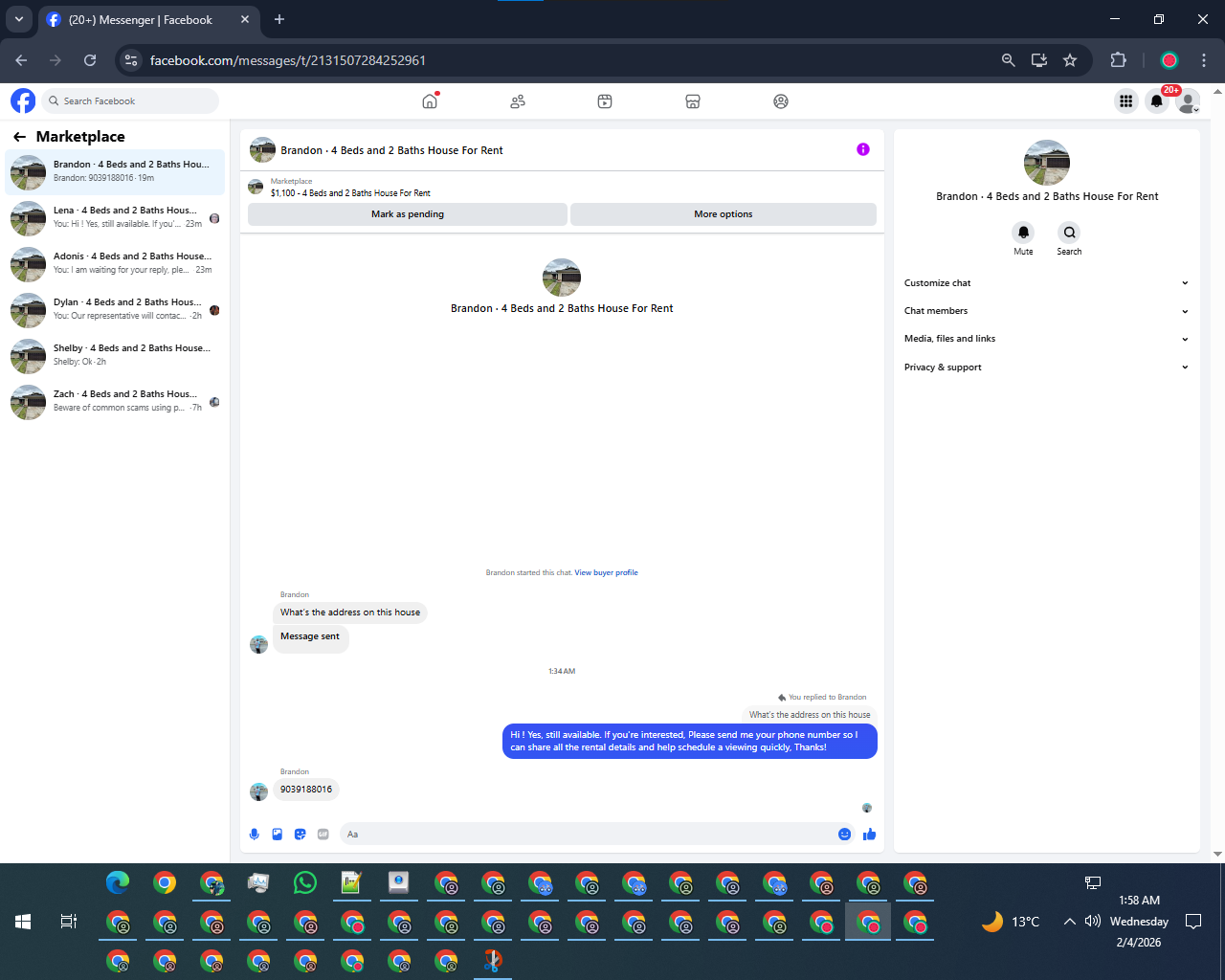Choose a GIF from the composer

(323, 835)
